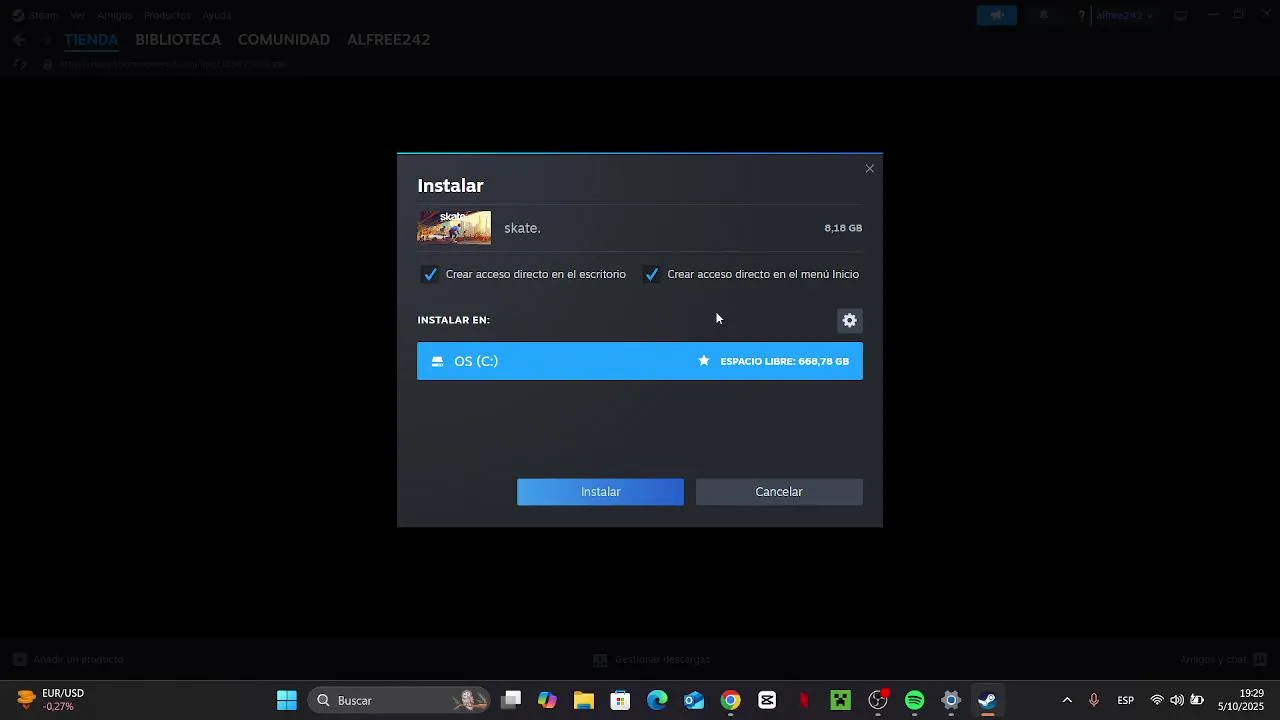Click Gestionar descargas at the bottom
This screenshot has height=720, width=1280.
(652, 660)
